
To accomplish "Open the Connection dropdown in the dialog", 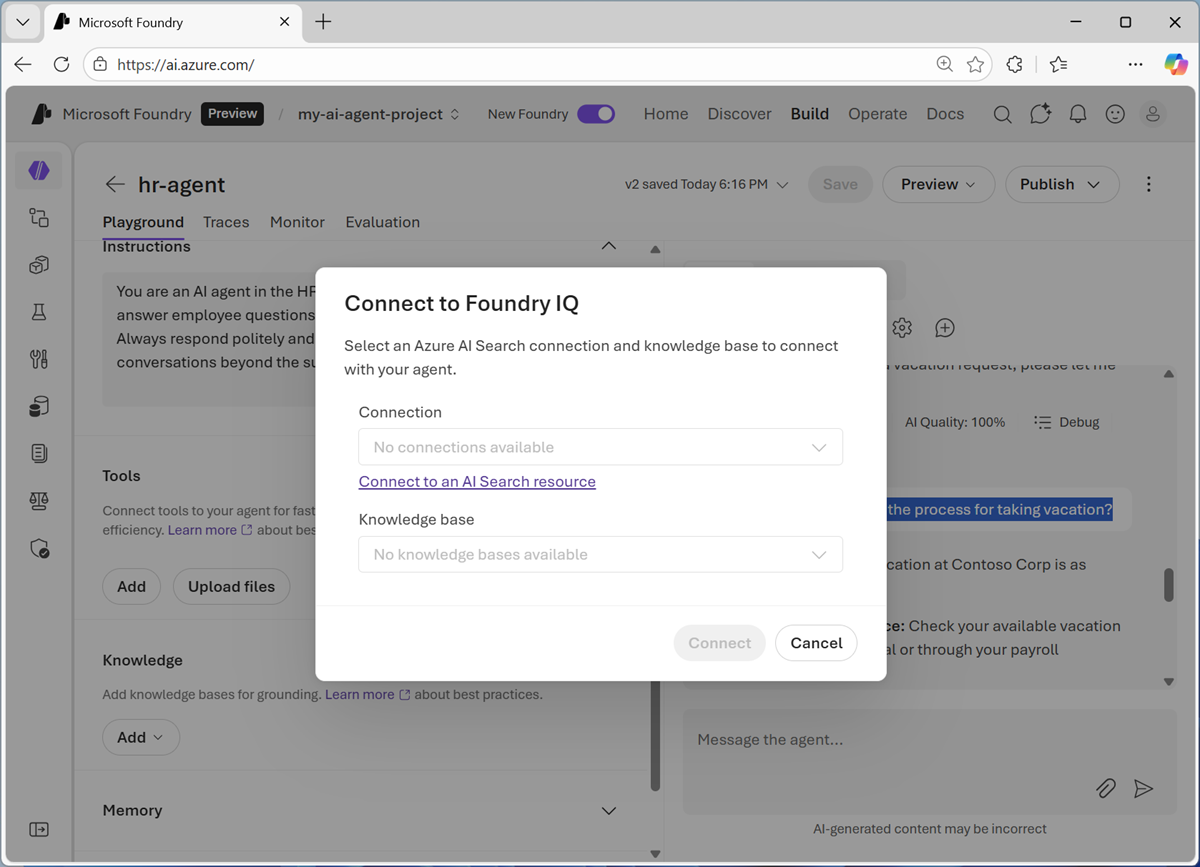I will [x=600, y=446].
